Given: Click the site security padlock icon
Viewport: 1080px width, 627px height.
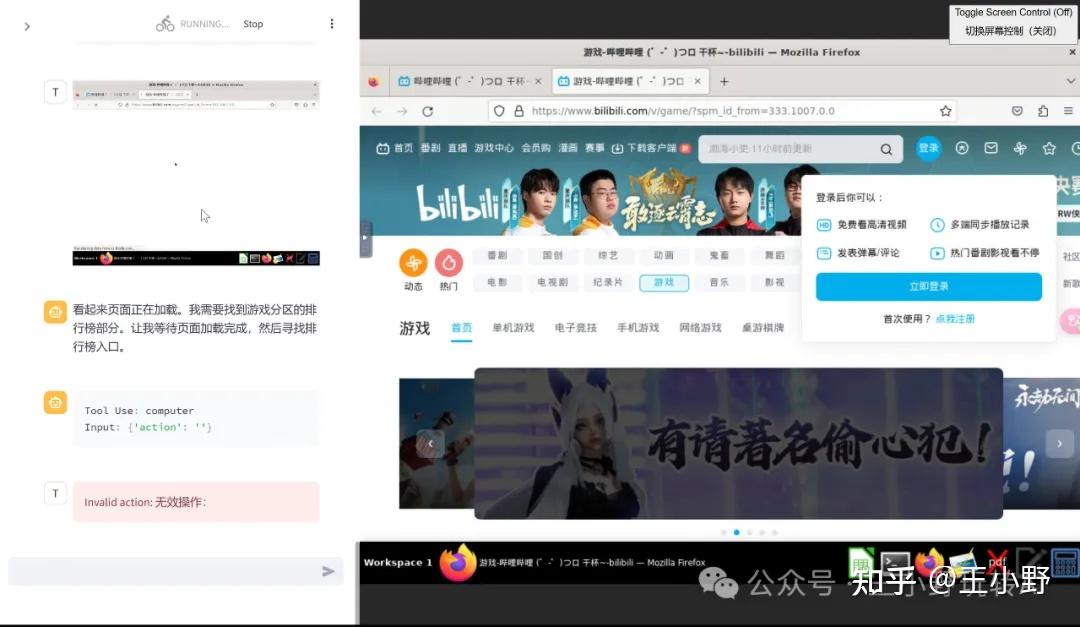Looking at the screenshot, I should click(x=519, y=111).
